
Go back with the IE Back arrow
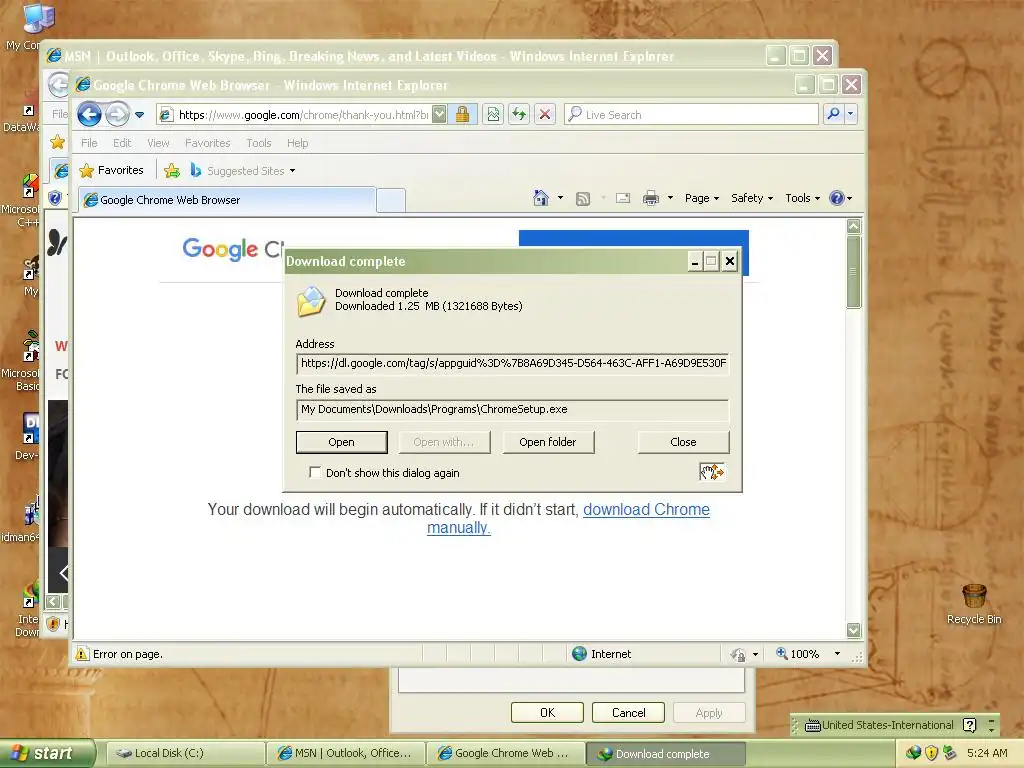coord(89,115)
